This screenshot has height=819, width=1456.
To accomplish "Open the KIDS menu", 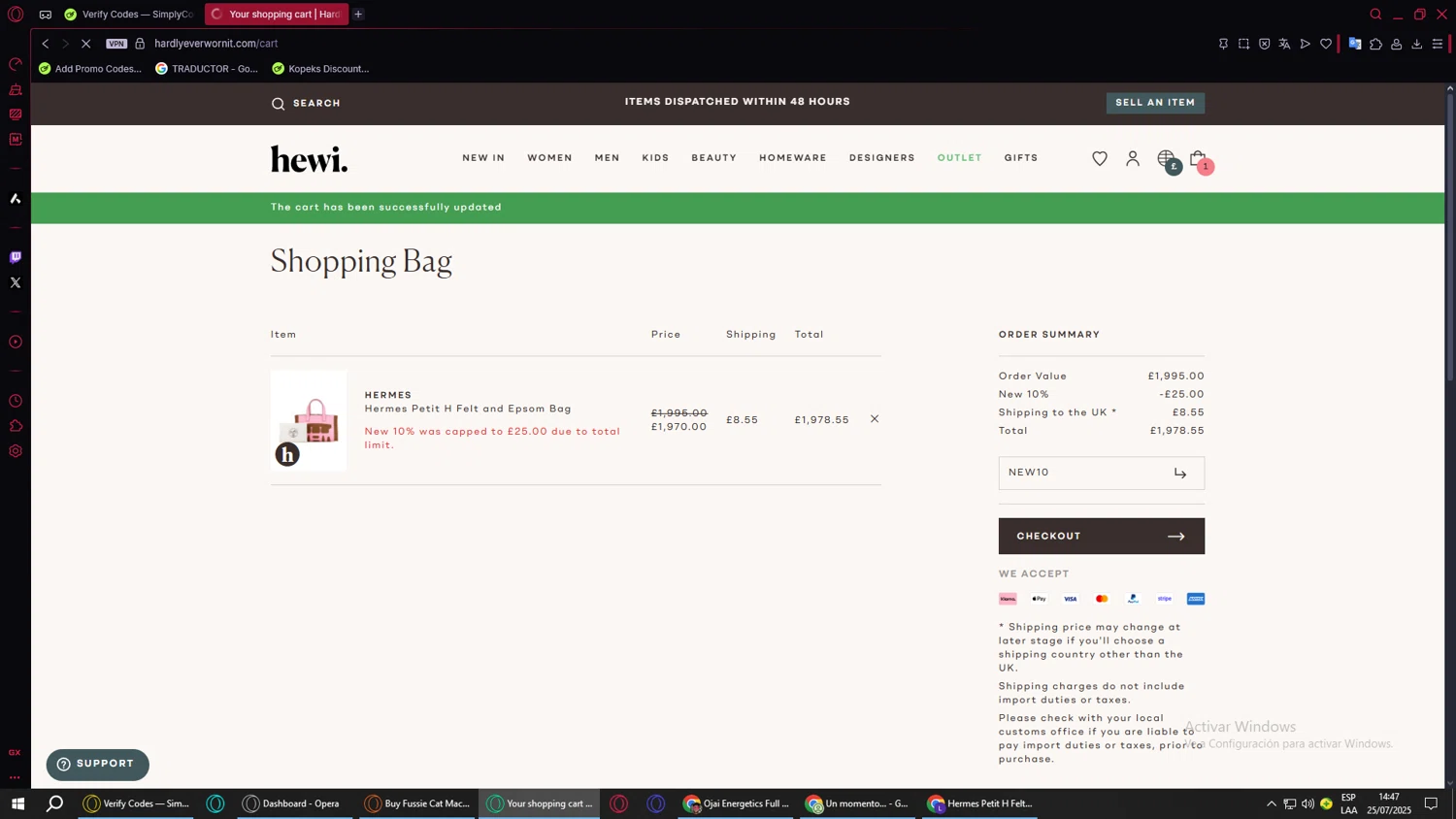I will 655,158.
